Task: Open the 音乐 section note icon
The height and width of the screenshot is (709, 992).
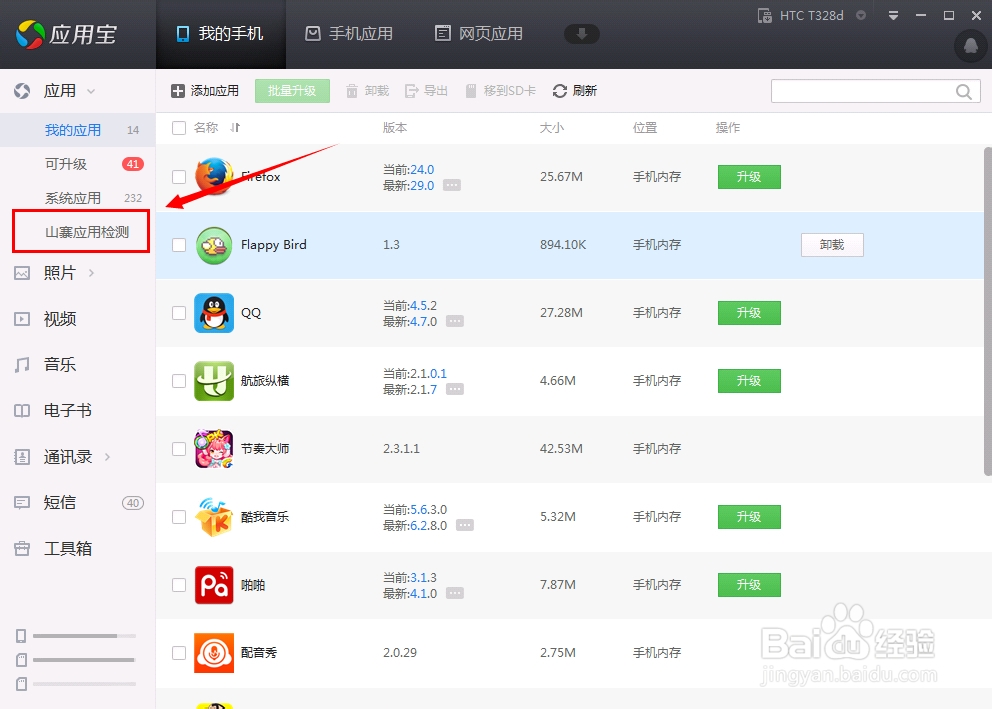Action: [22, 365]
